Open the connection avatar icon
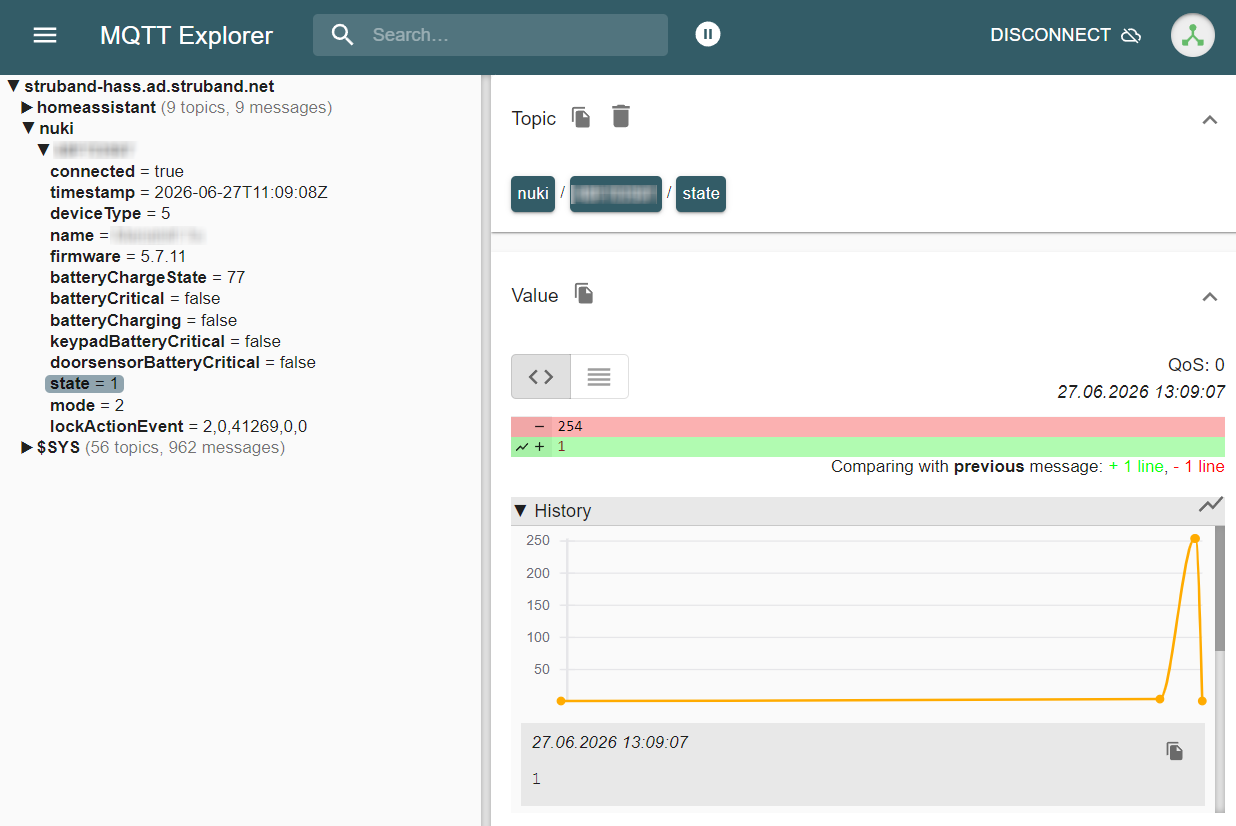 pyautogui.click(x=1193, y=35)
